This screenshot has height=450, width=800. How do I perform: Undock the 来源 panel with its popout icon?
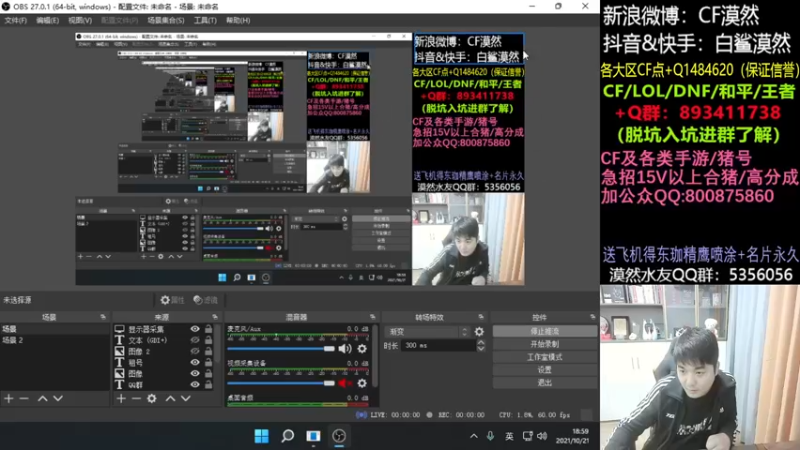tap(215, 317)
